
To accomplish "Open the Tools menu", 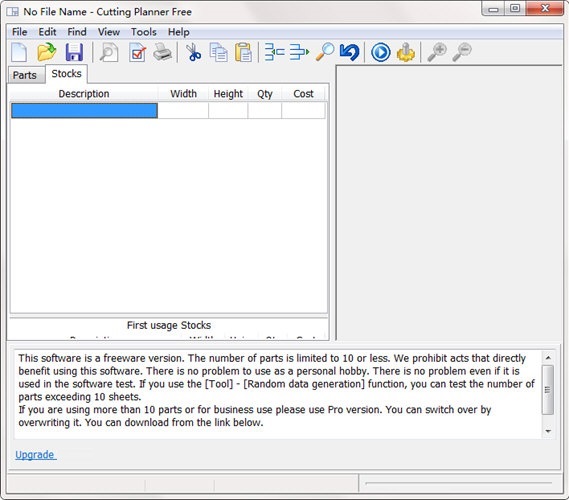I will [144, 32].
